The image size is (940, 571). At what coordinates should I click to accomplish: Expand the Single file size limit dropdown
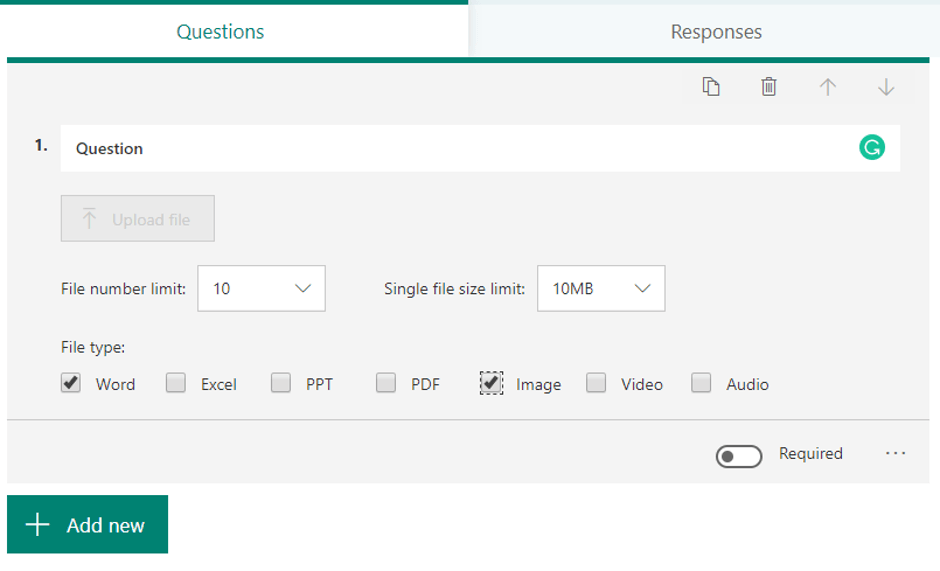tap(600, 288)
